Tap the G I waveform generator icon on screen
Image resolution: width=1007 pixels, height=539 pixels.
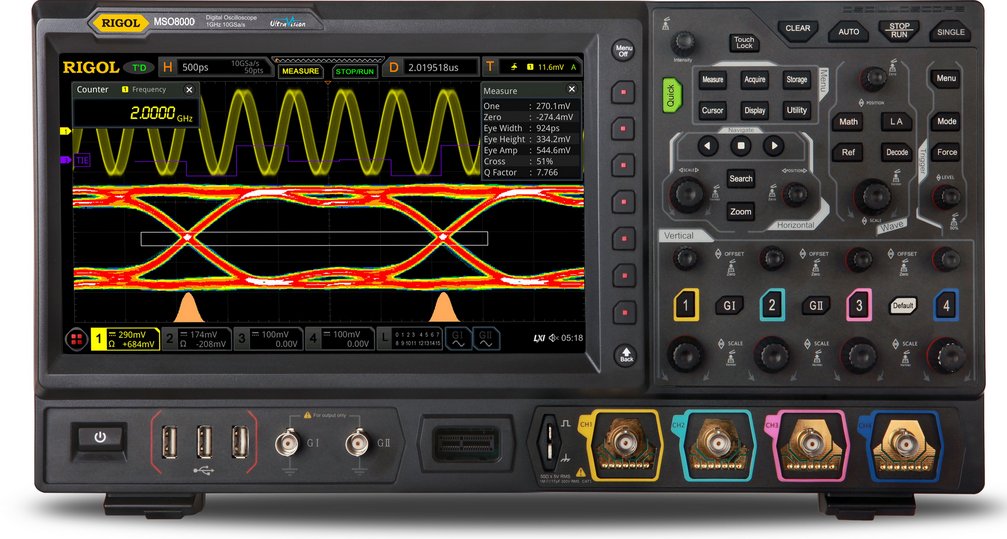(x=457, y=339)
